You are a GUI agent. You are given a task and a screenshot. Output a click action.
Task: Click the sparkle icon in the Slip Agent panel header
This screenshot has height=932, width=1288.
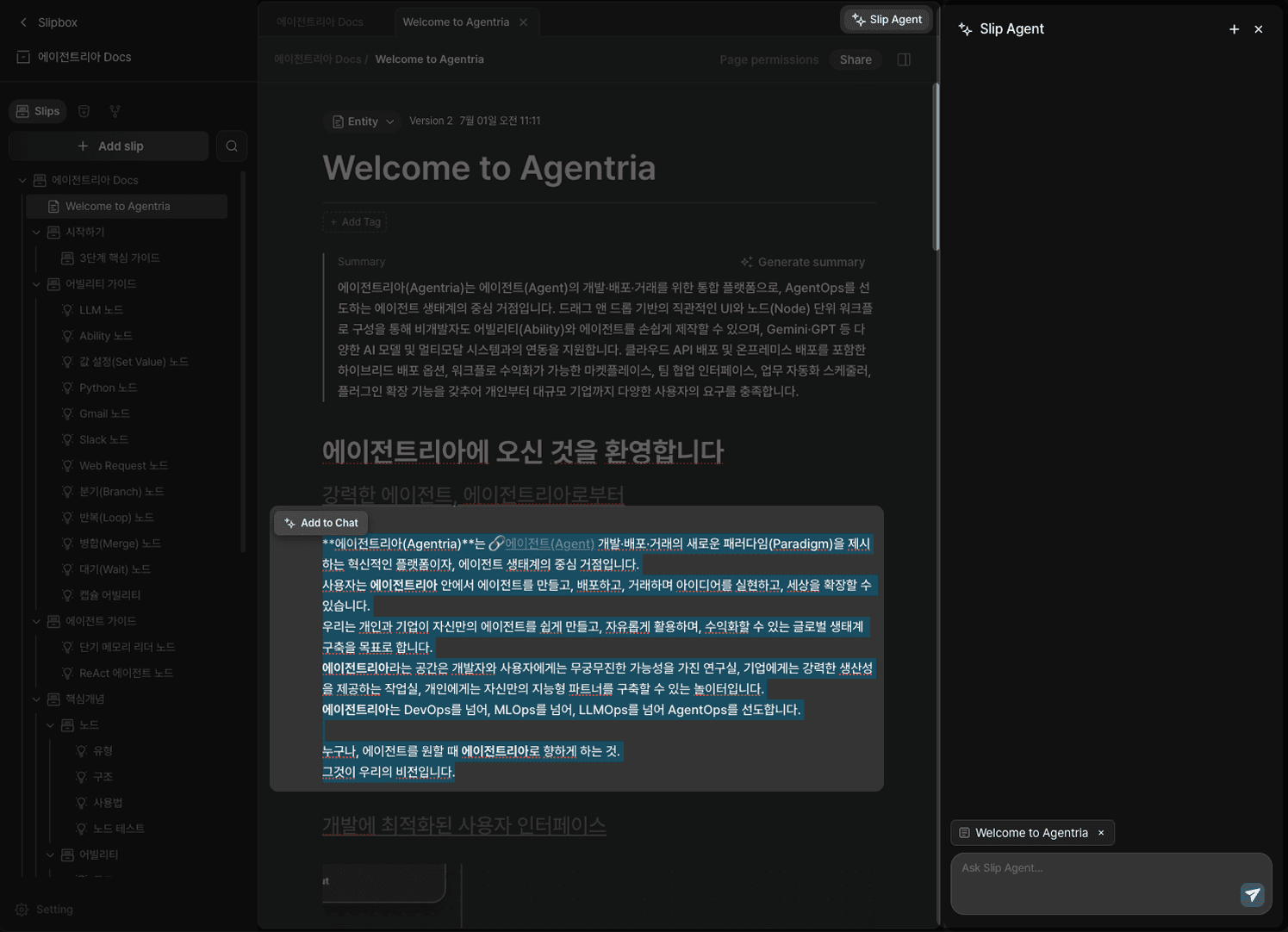click(x=965, y=29)
